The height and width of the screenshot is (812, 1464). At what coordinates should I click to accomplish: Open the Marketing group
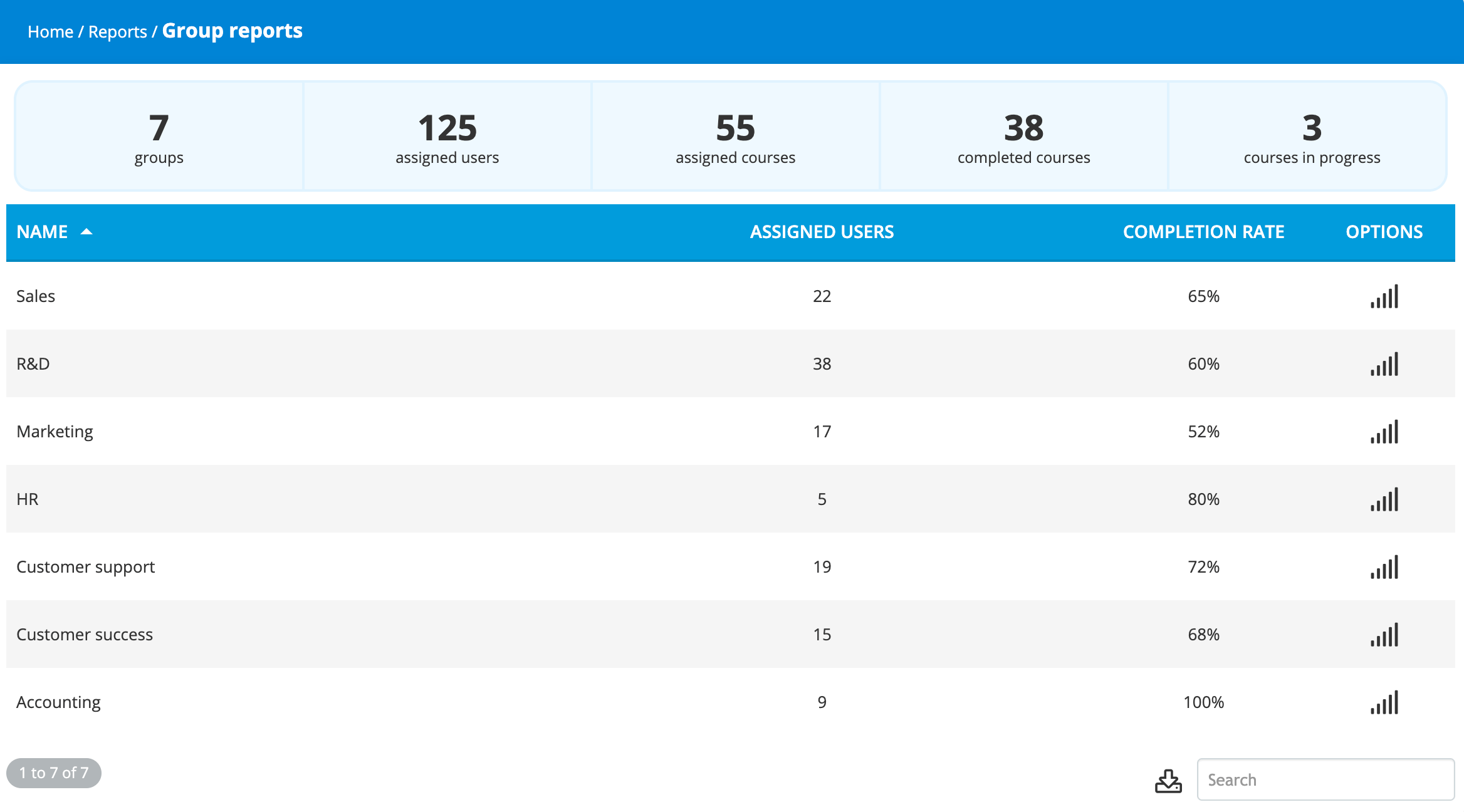pyautogui.click(x=55, y=432)
